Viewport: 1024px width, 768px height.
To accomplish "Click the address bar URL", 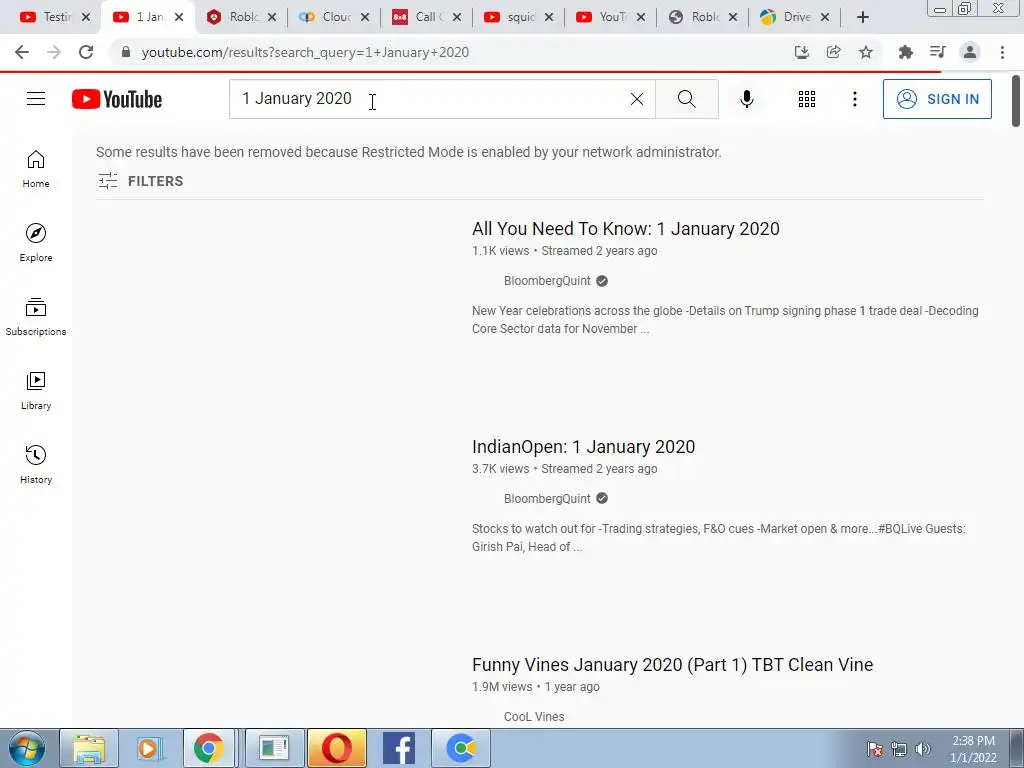I will click(305, 52).
